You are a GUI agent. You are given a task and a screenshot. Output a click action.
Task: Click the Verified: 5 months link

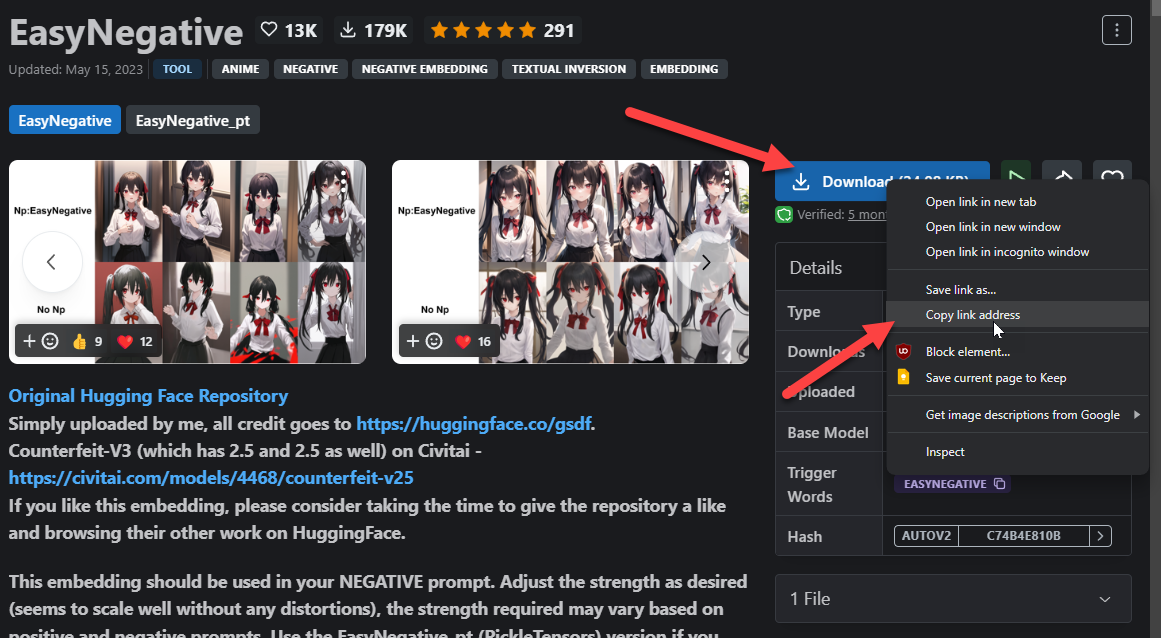867,215
